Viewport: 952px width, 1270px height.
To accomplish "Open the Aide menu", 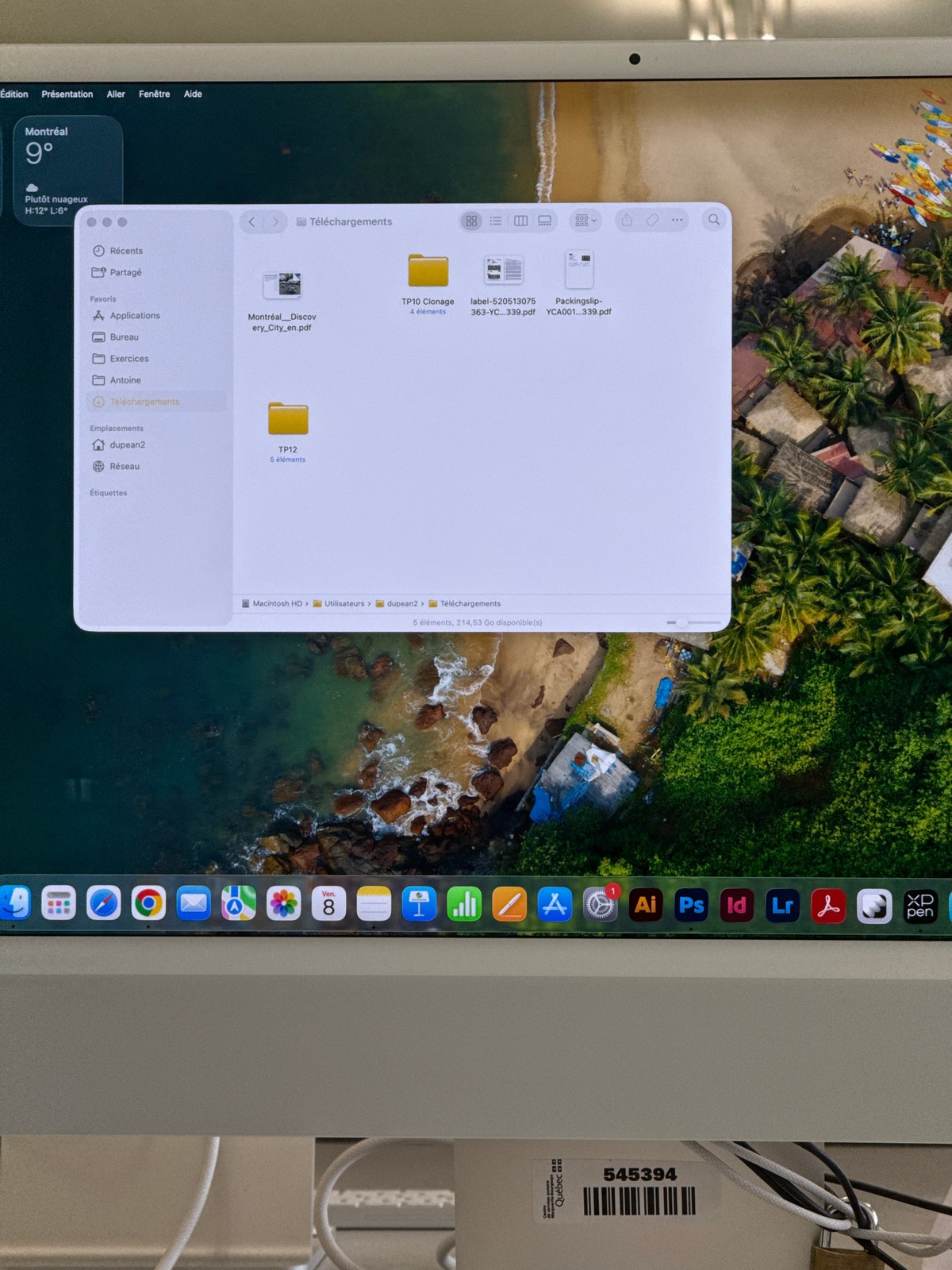I will tap(193, 94).
